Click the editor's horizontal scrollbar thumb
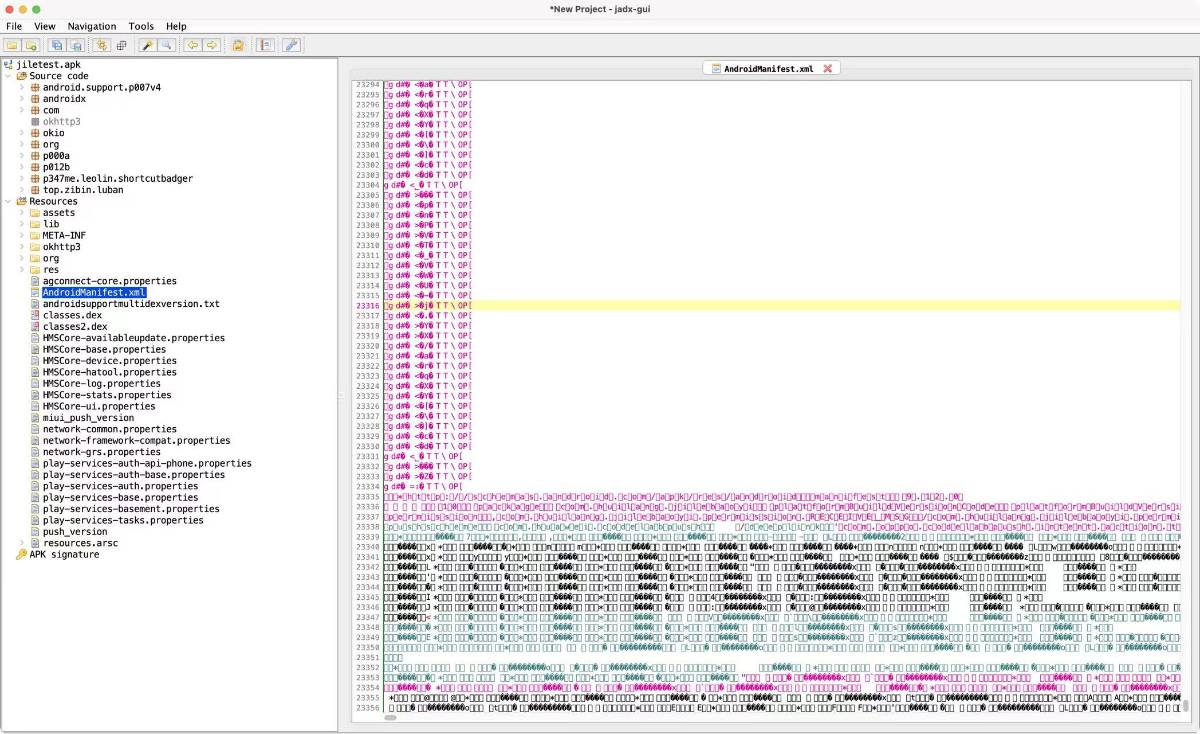1200x734 pixels. pos(390,717)
